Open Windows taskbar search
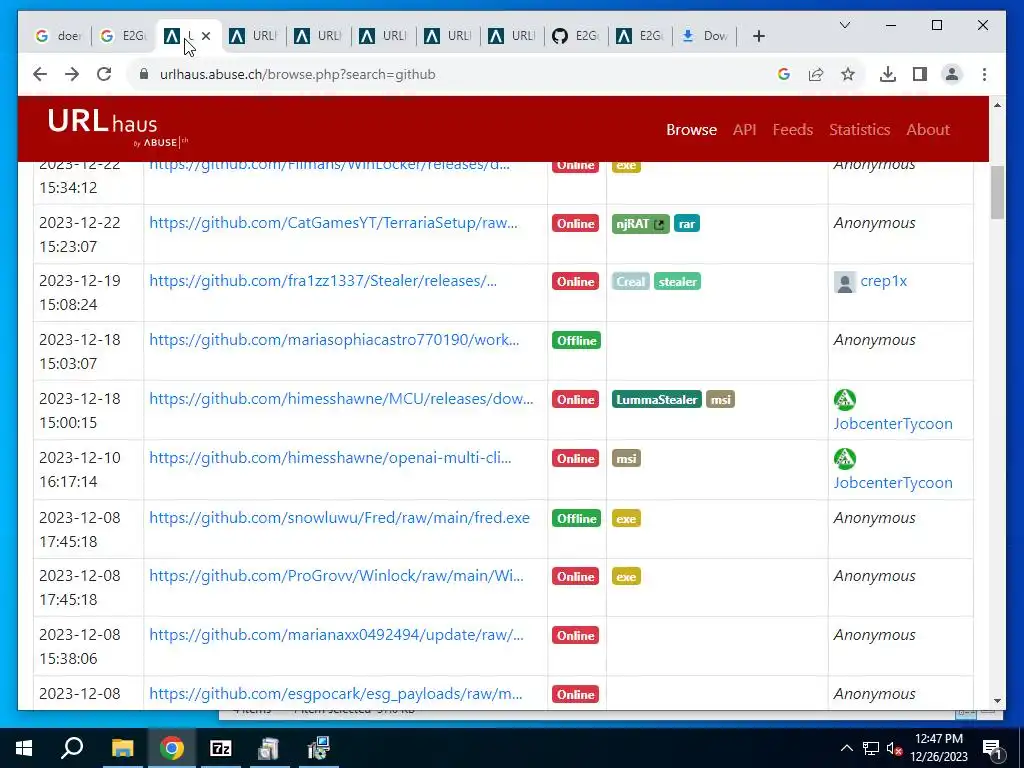Image resolution: width=1024 pixels, height=768 pixels. [72, 748]
